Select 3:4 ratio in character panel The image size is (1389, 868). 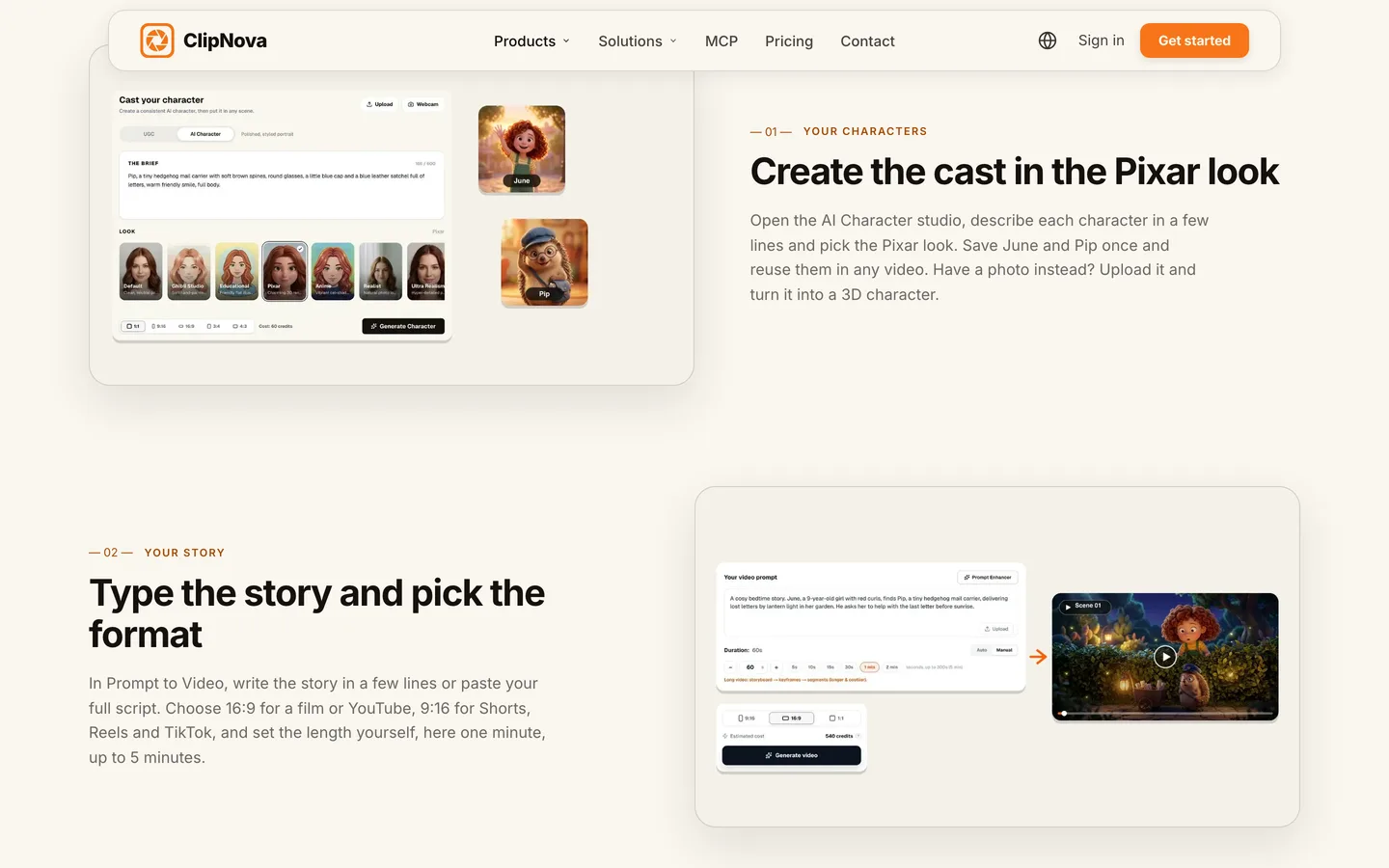coord(214,326)
